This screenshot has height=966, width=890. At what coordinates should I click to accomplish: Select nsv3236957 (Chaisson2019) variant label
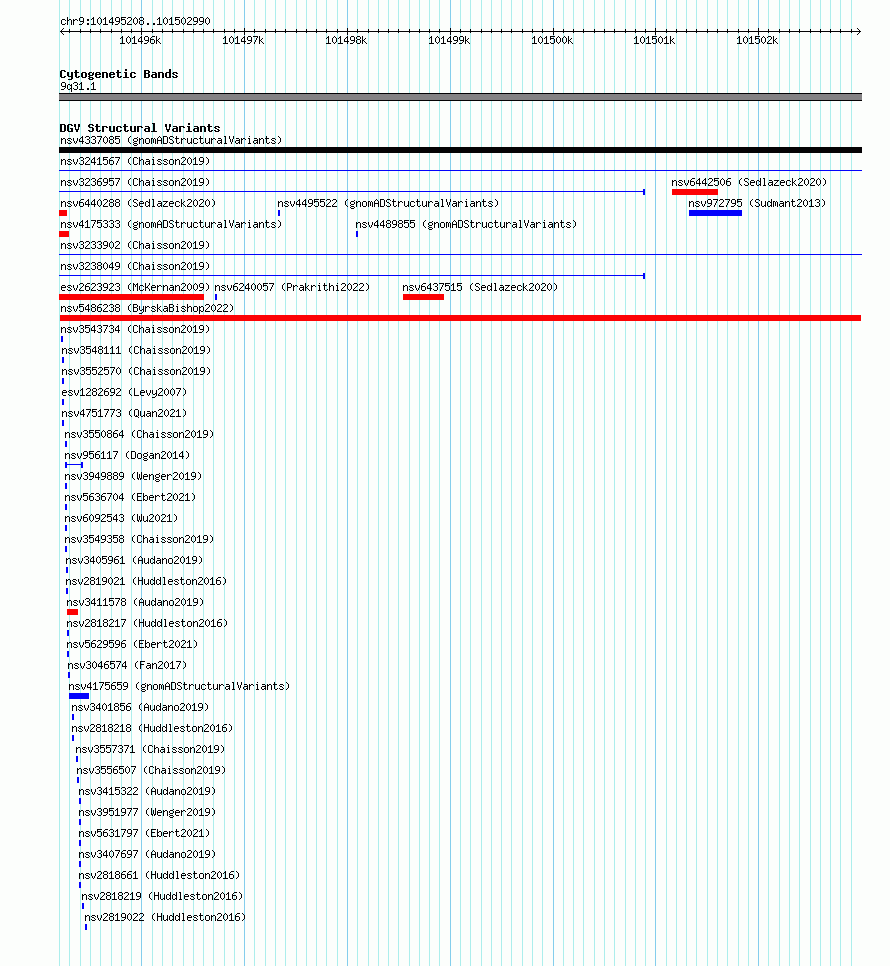(x=135, y=182)
